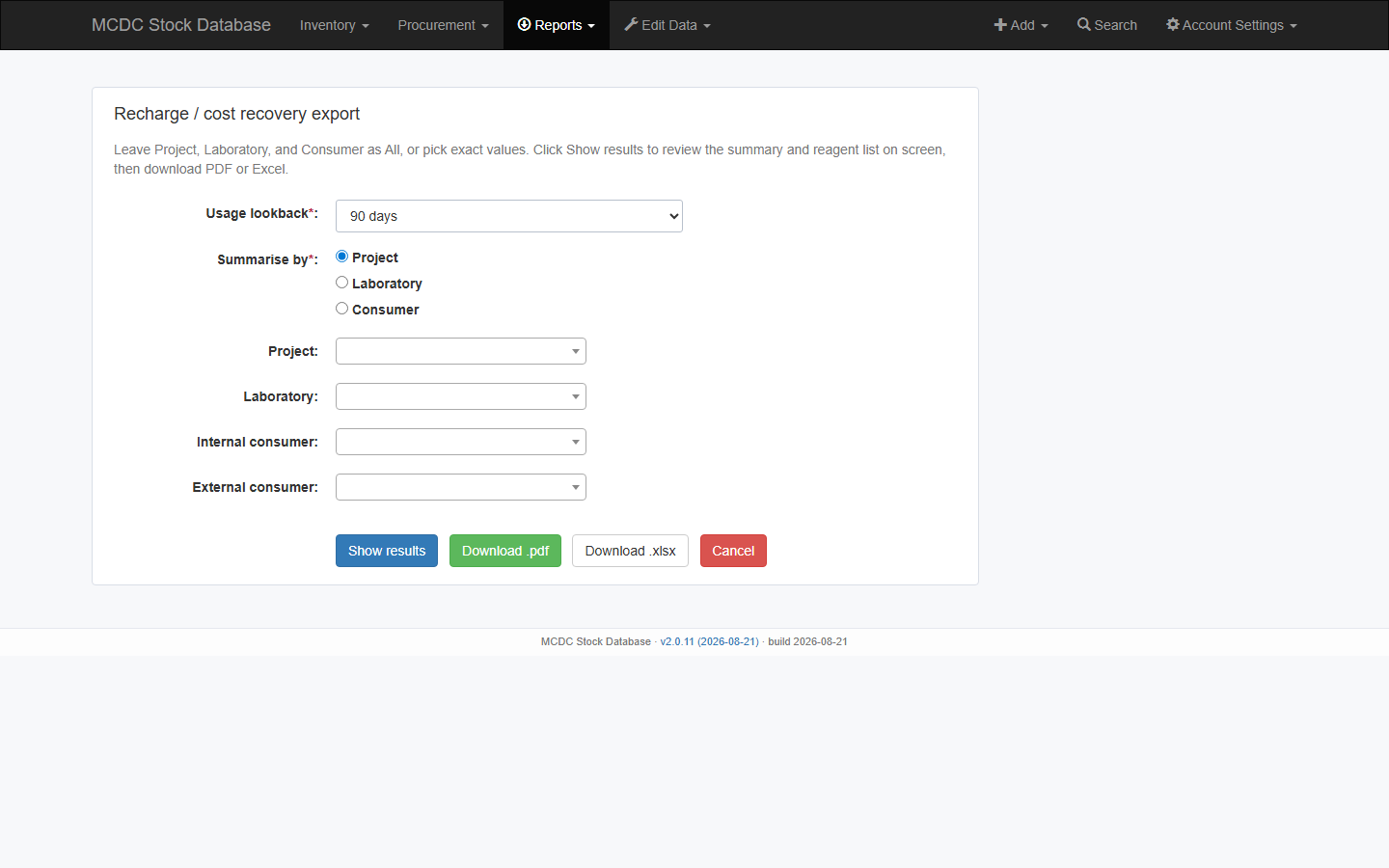Click the Search label in the navbar
The height and width of the screenshot is (868, 1389).
pyautogui.click(x=1115, y=25)
